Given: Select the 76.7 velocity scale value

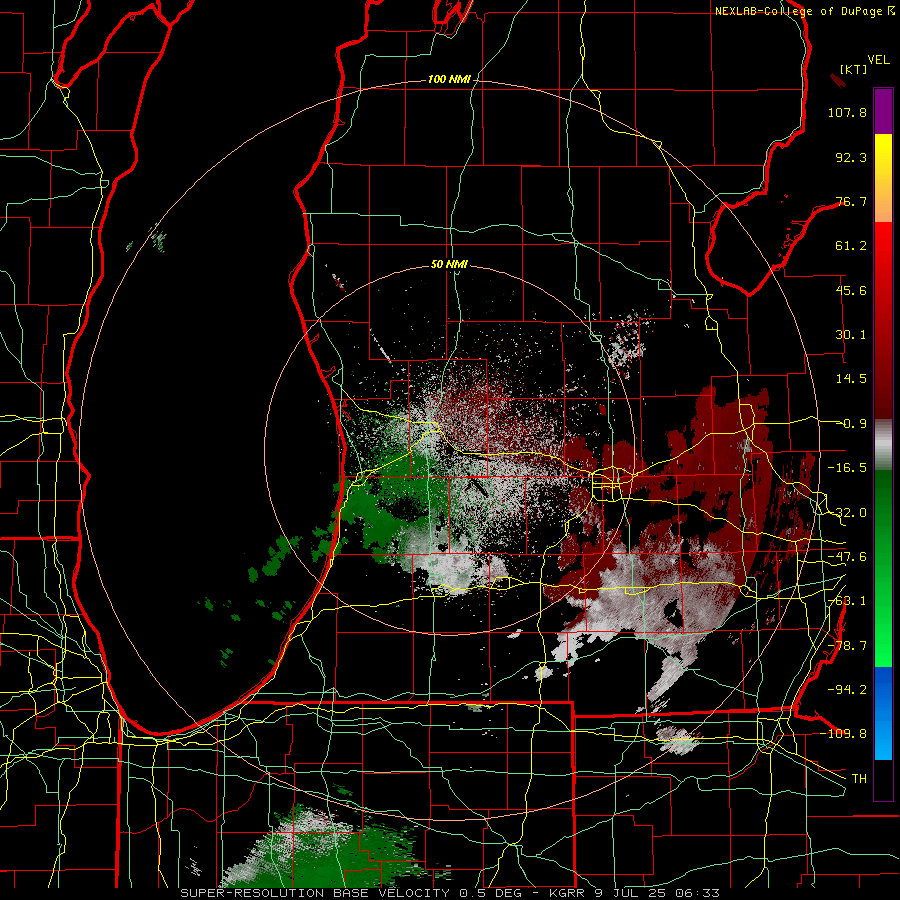Looking at the screenshot, I should pos(851,201).
